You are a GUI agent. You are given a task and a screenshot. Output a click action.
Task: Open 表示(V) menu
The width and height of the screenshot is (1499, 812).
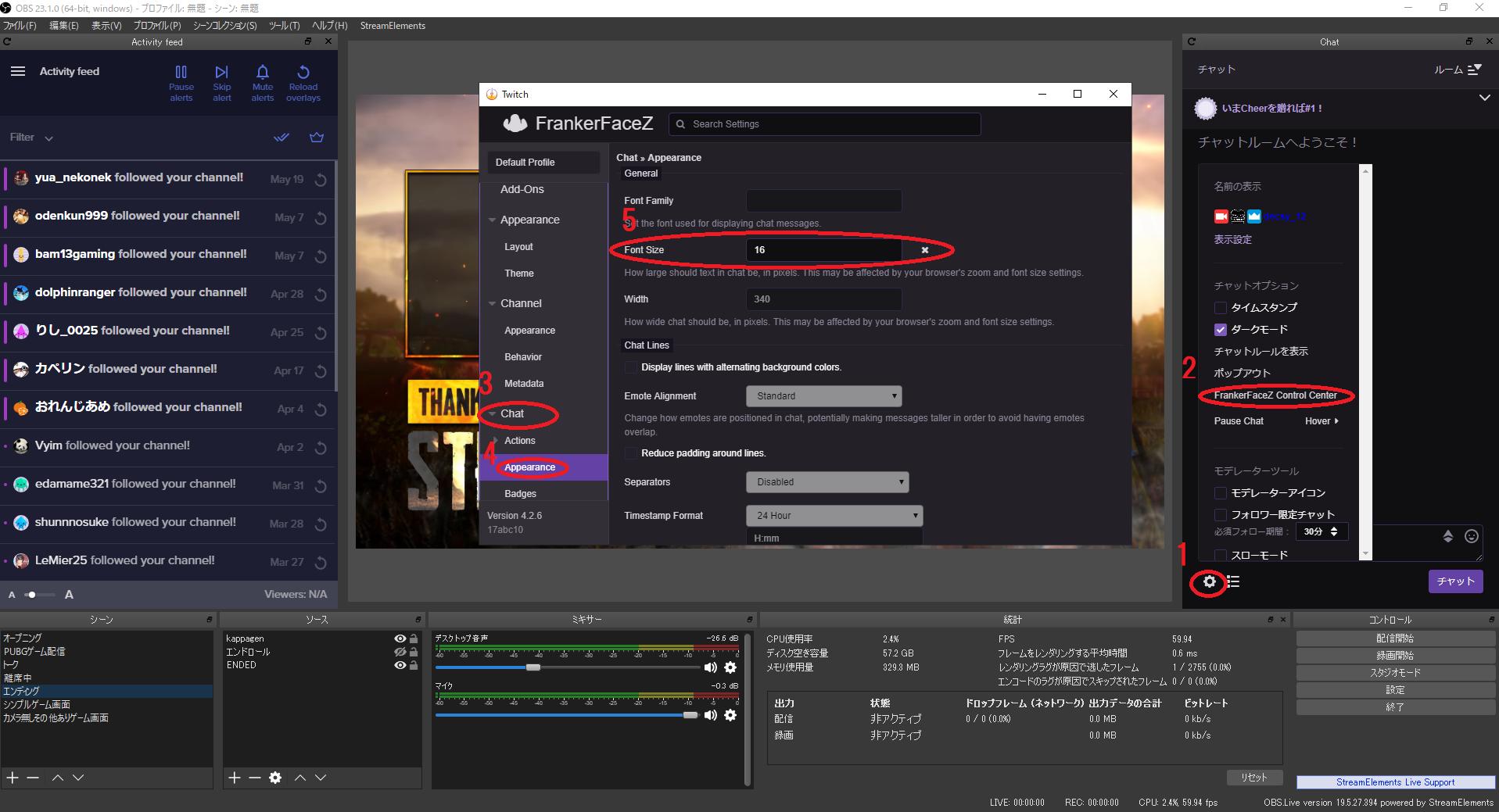[106, 26]
